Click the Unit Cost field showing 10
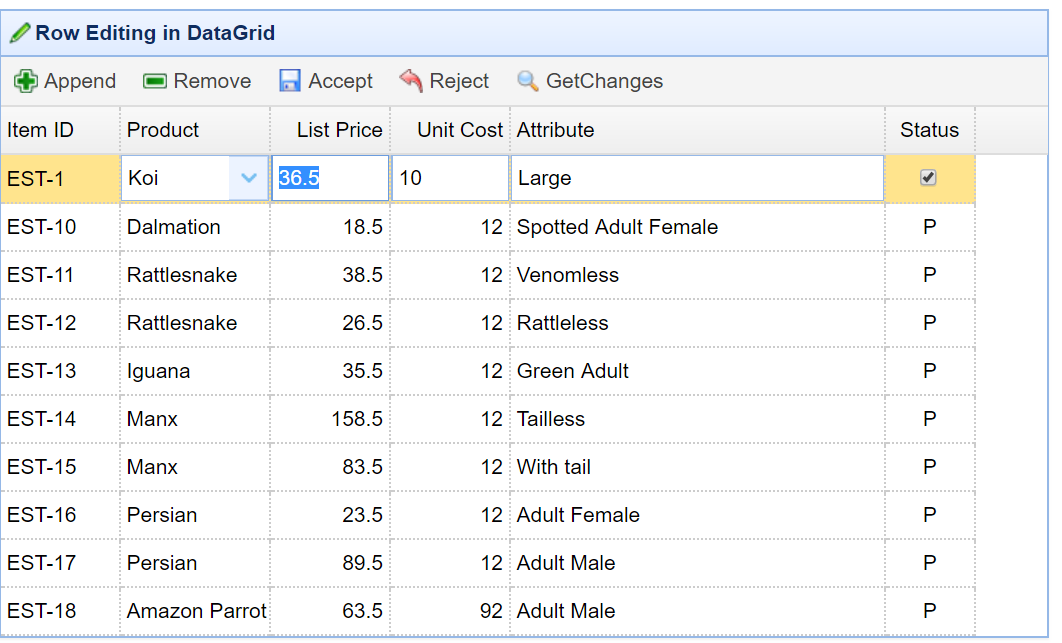Viewport: 1062px width, 643px height. (450, 179)
